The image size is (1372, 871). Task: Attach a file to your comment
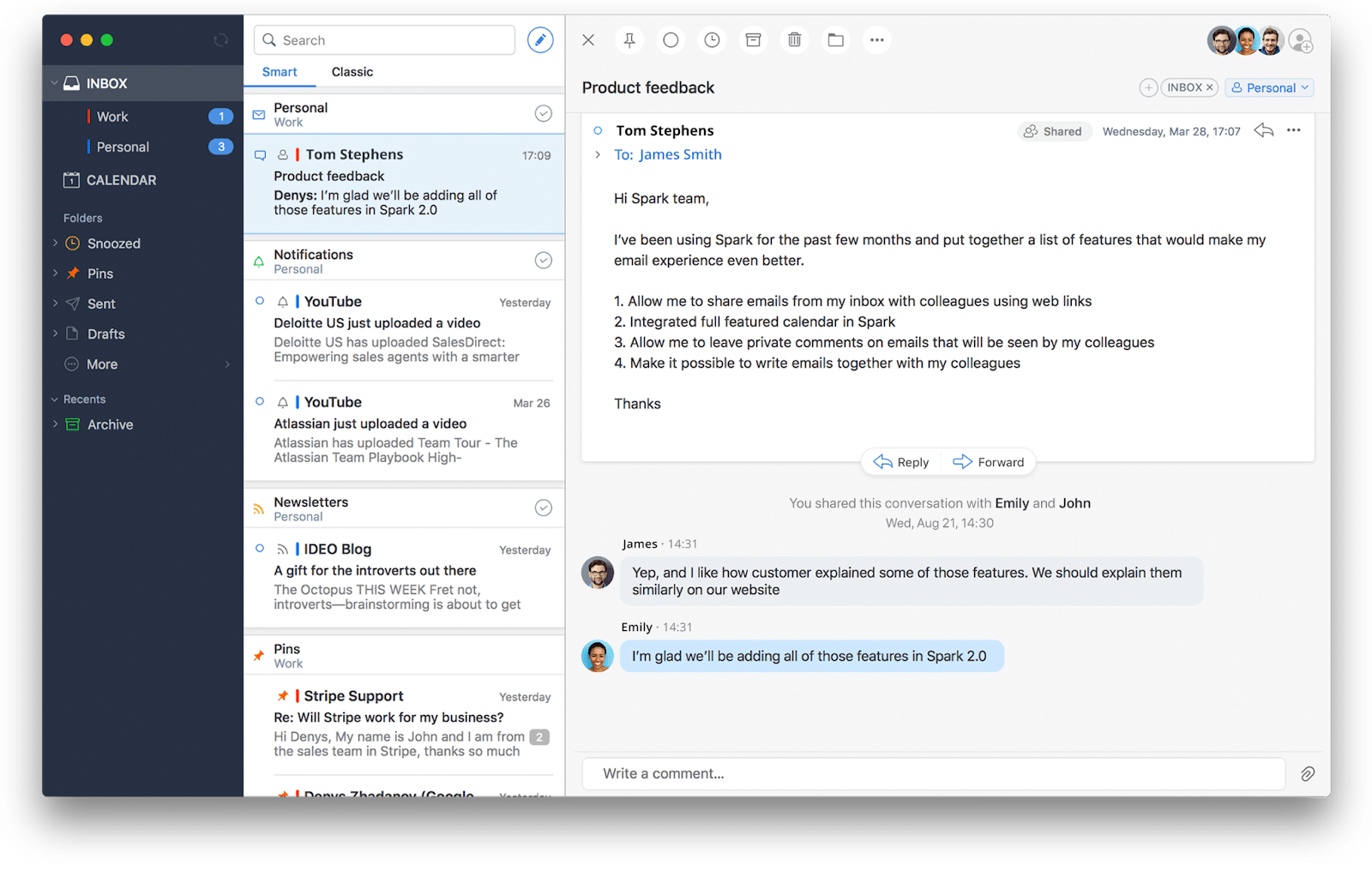click(1308, 773)
